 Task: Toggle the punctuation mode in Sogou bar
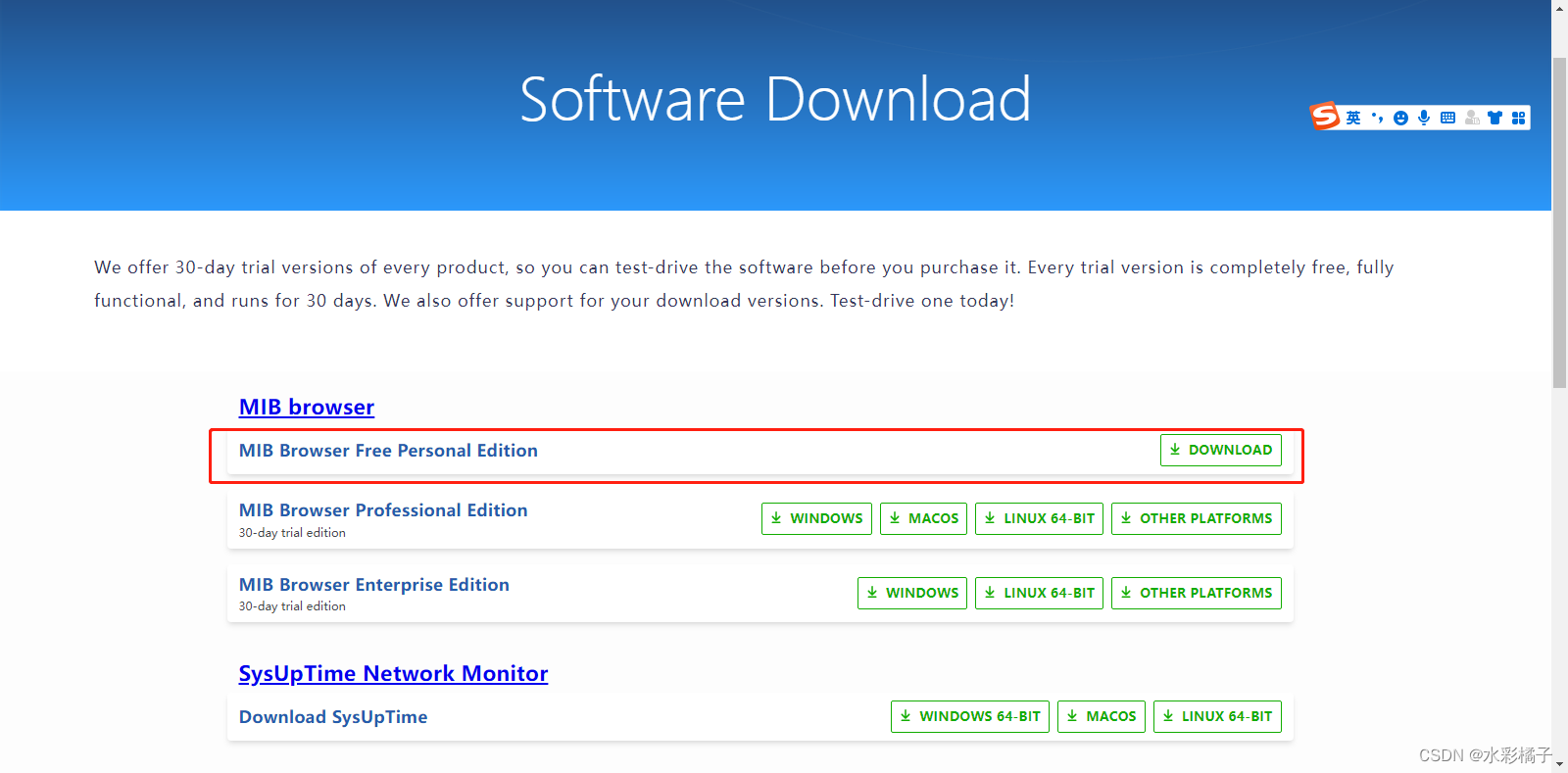(1377, 118)
